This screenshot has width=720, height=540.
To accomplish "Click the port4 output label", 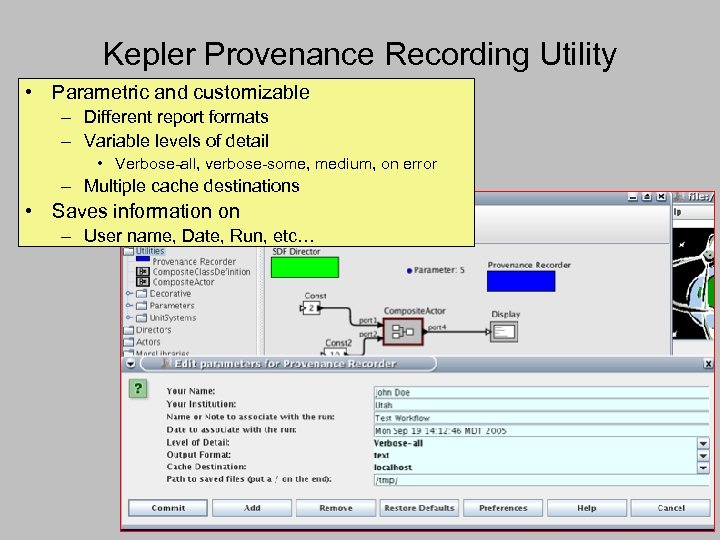I will [437, 327].
